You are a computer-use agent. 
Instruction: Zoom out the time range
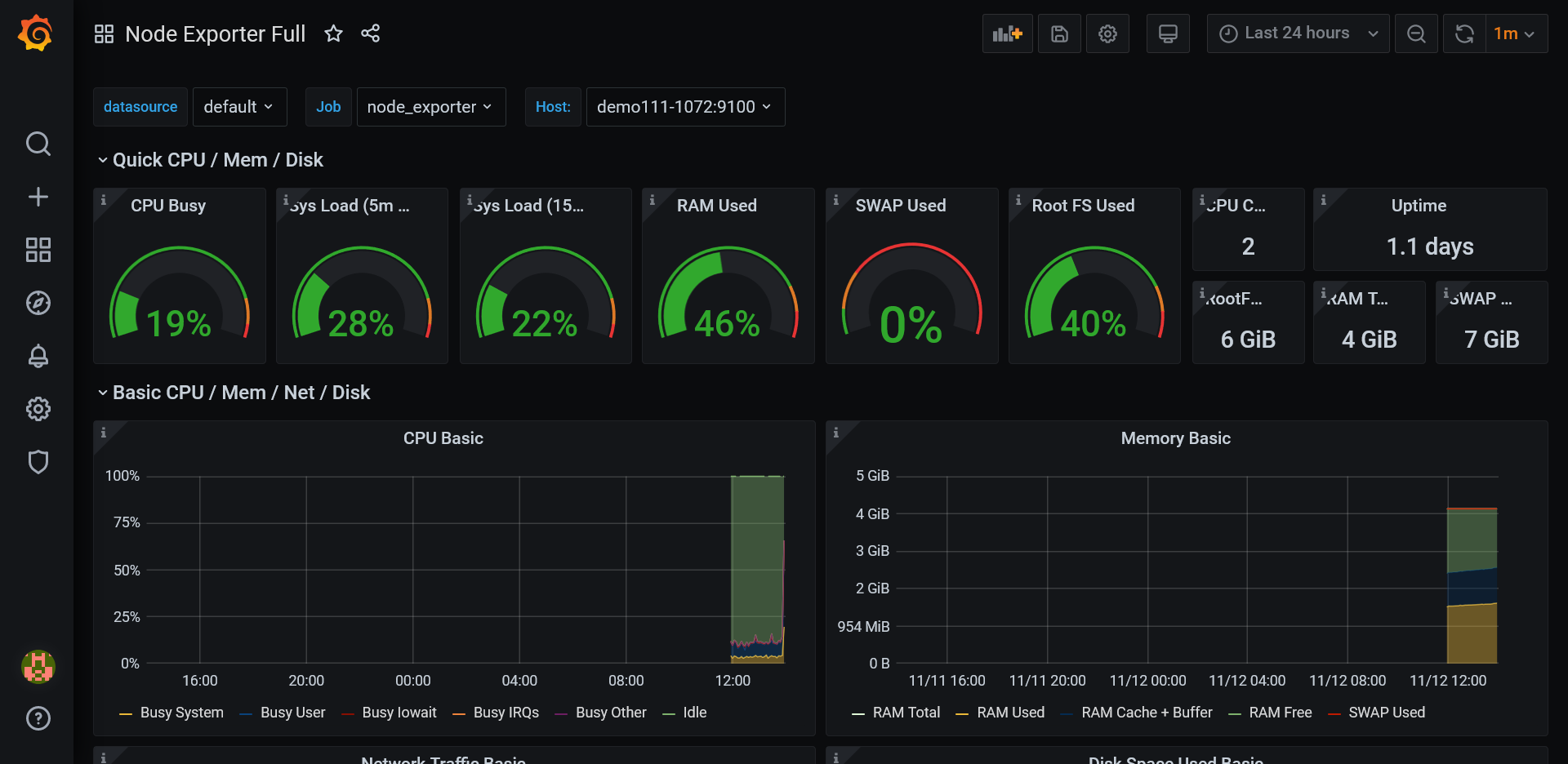[x=1416, y=33]
